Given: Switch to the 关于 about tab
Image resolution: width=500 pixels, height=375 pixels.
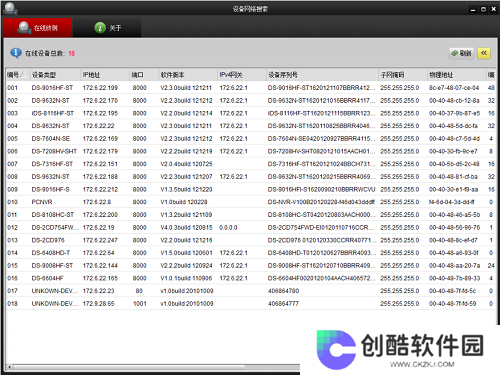Looking at the screenshot, I should point(107,28).
